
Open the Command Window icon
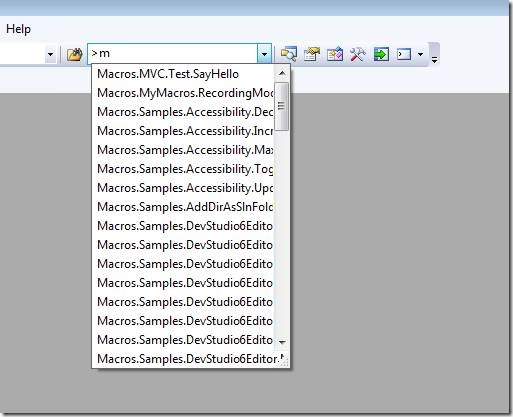404,54
